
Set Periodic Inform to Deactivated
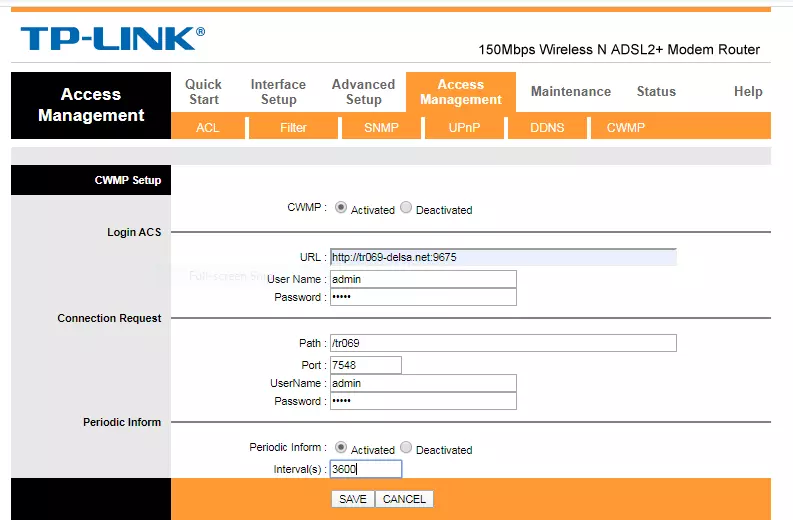[x=406, y=447]
